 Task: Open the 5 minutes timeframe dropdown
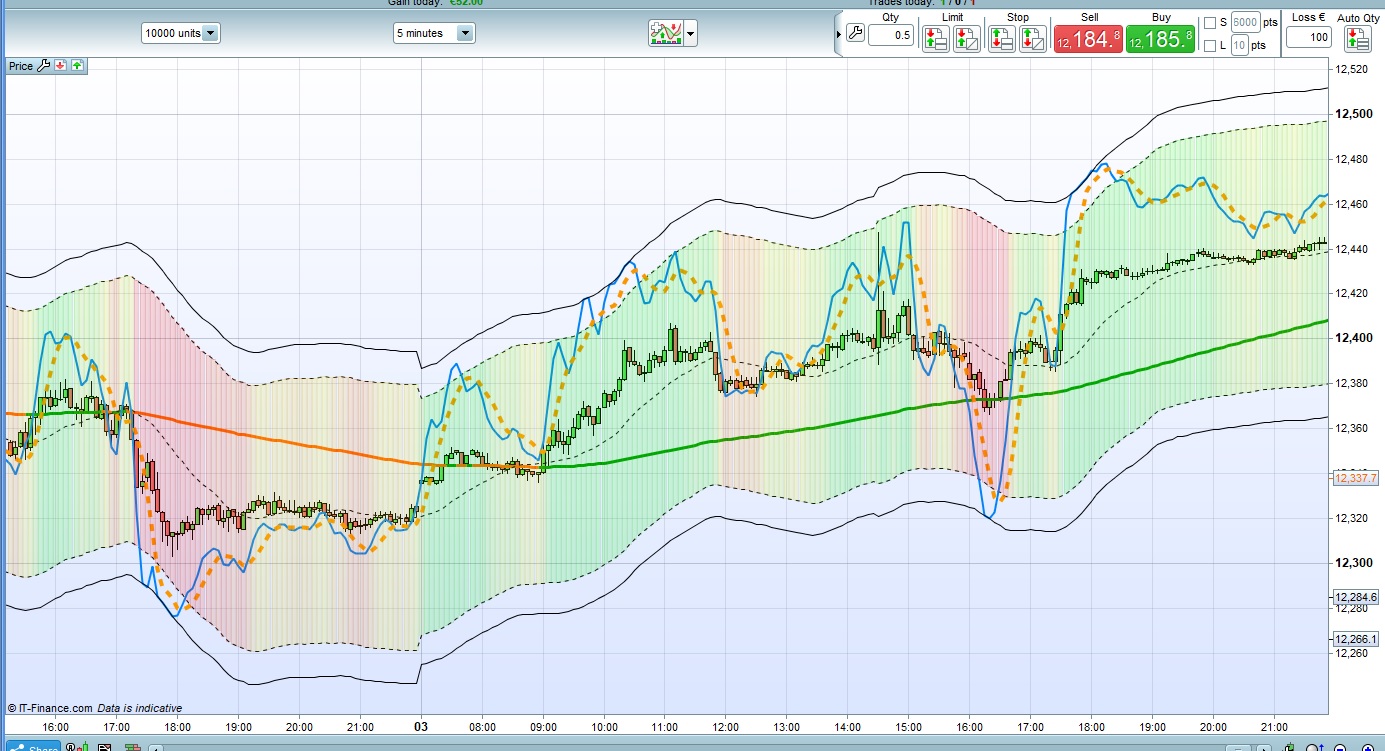(433, 33)
